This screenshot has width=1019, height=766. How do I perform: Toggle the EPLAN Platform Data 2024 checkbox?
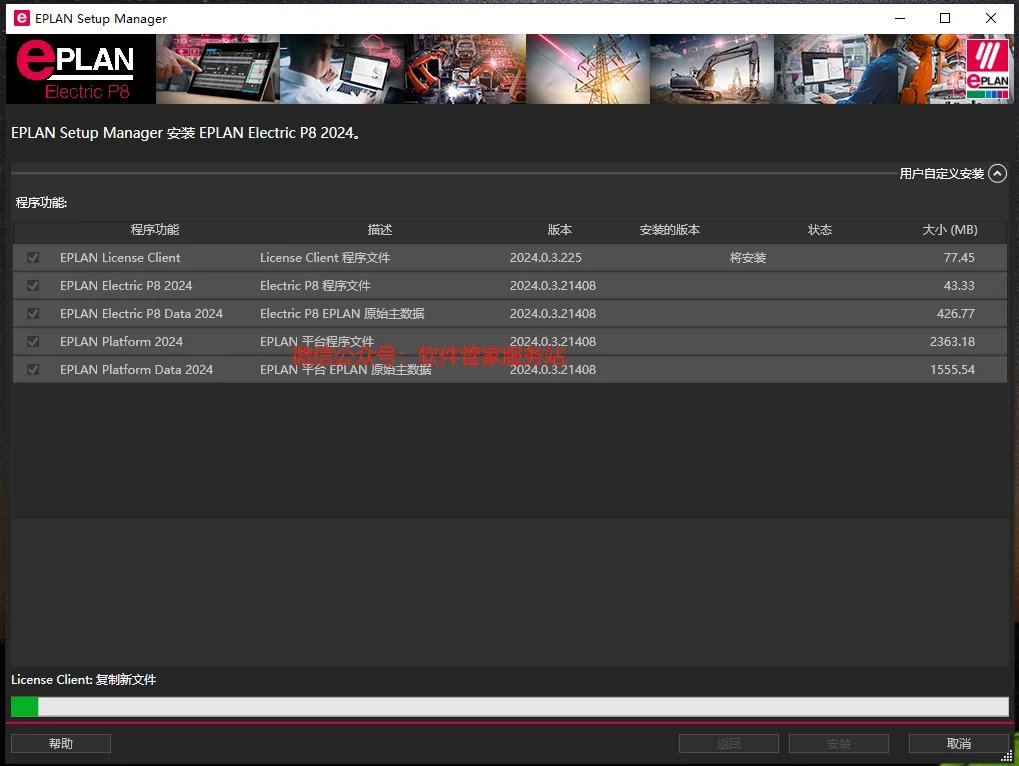point(32,370)
